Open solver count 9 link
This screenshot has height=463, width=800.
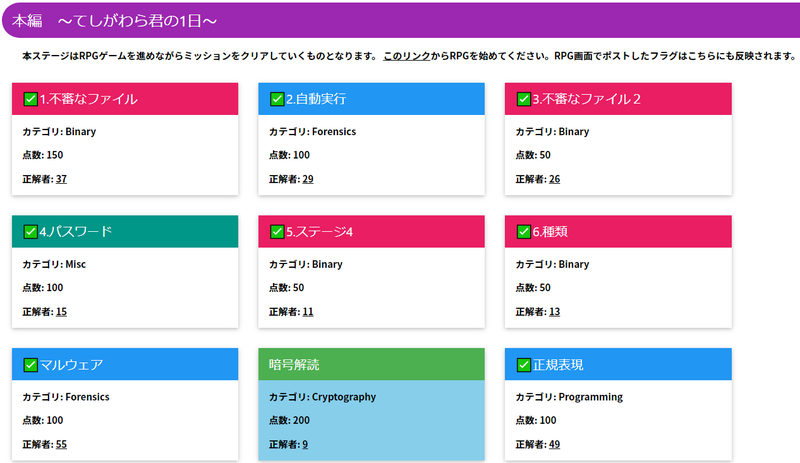pos(305,445)
